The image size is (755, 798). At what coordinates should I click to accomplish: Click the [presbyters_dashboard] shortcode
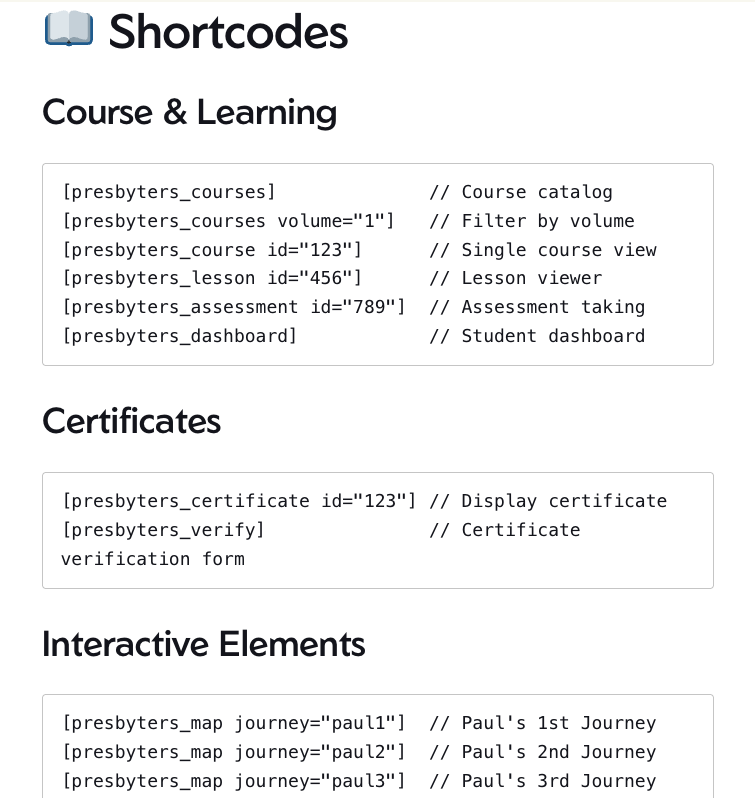[179, 336]
